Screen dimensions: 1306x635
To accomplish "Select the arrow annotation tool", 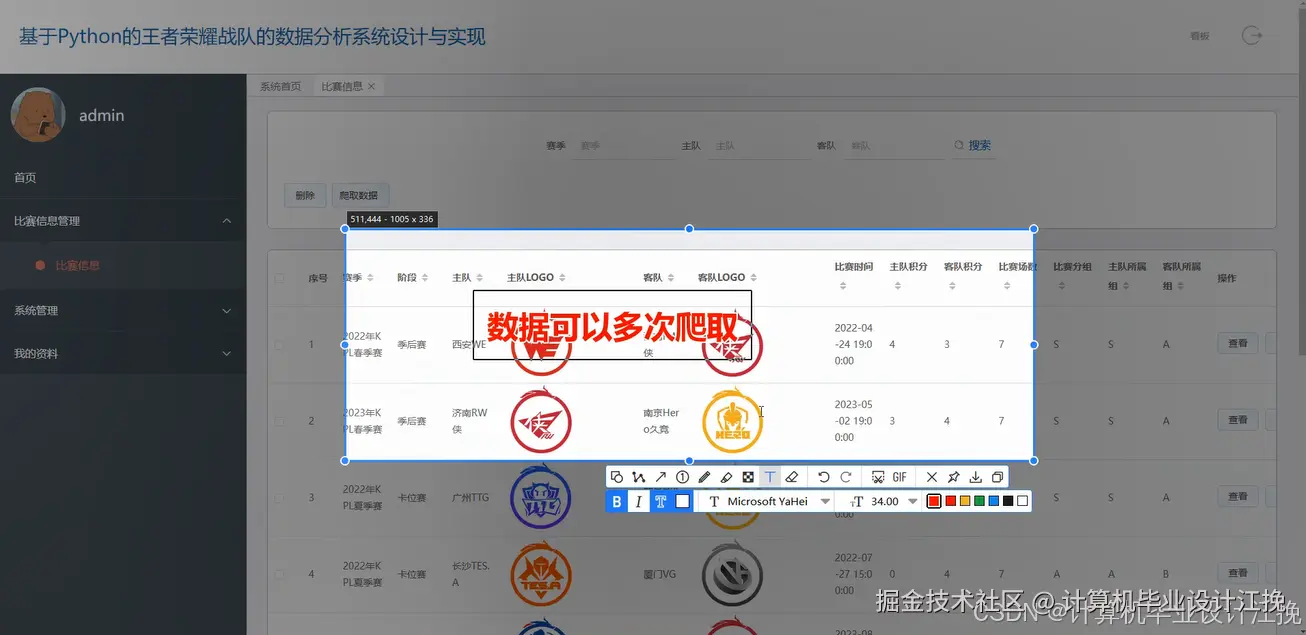I will coord(661,477).
